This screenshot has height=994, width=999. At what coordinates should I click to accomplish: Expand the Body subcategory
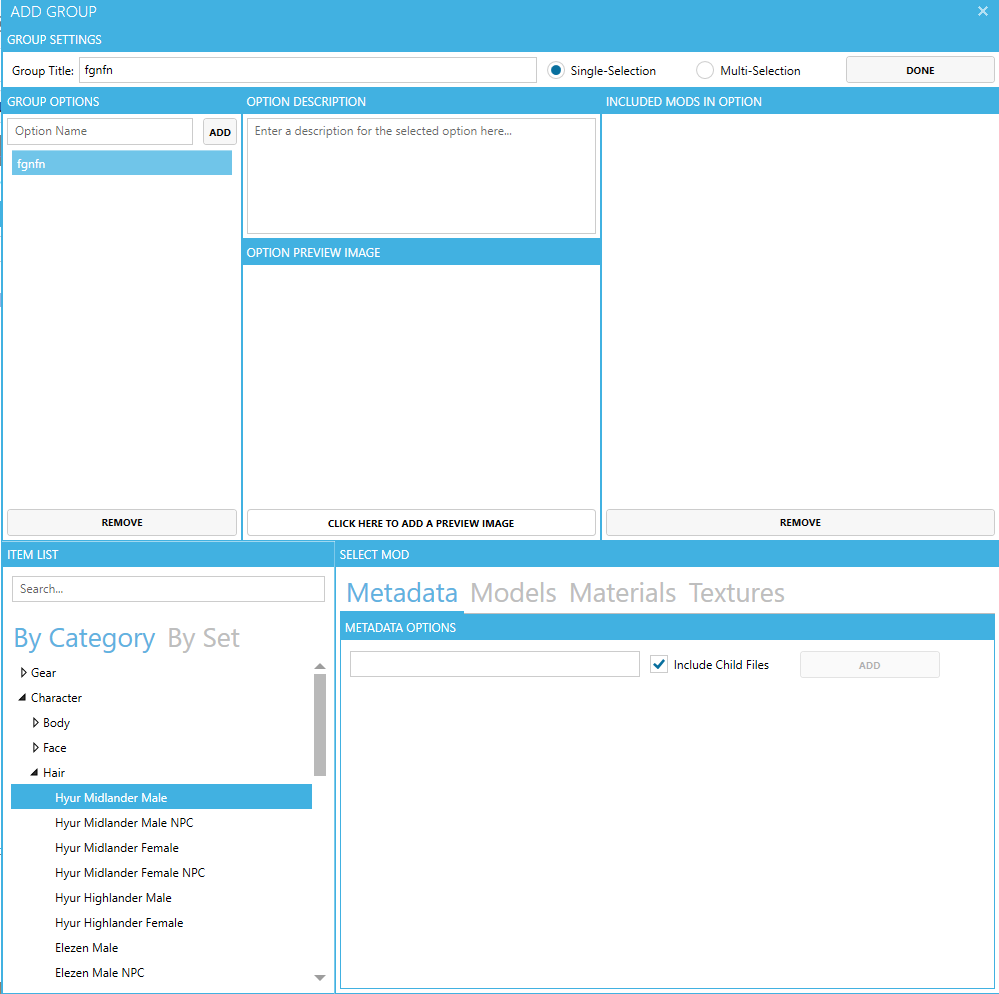[x=36, y=722]
